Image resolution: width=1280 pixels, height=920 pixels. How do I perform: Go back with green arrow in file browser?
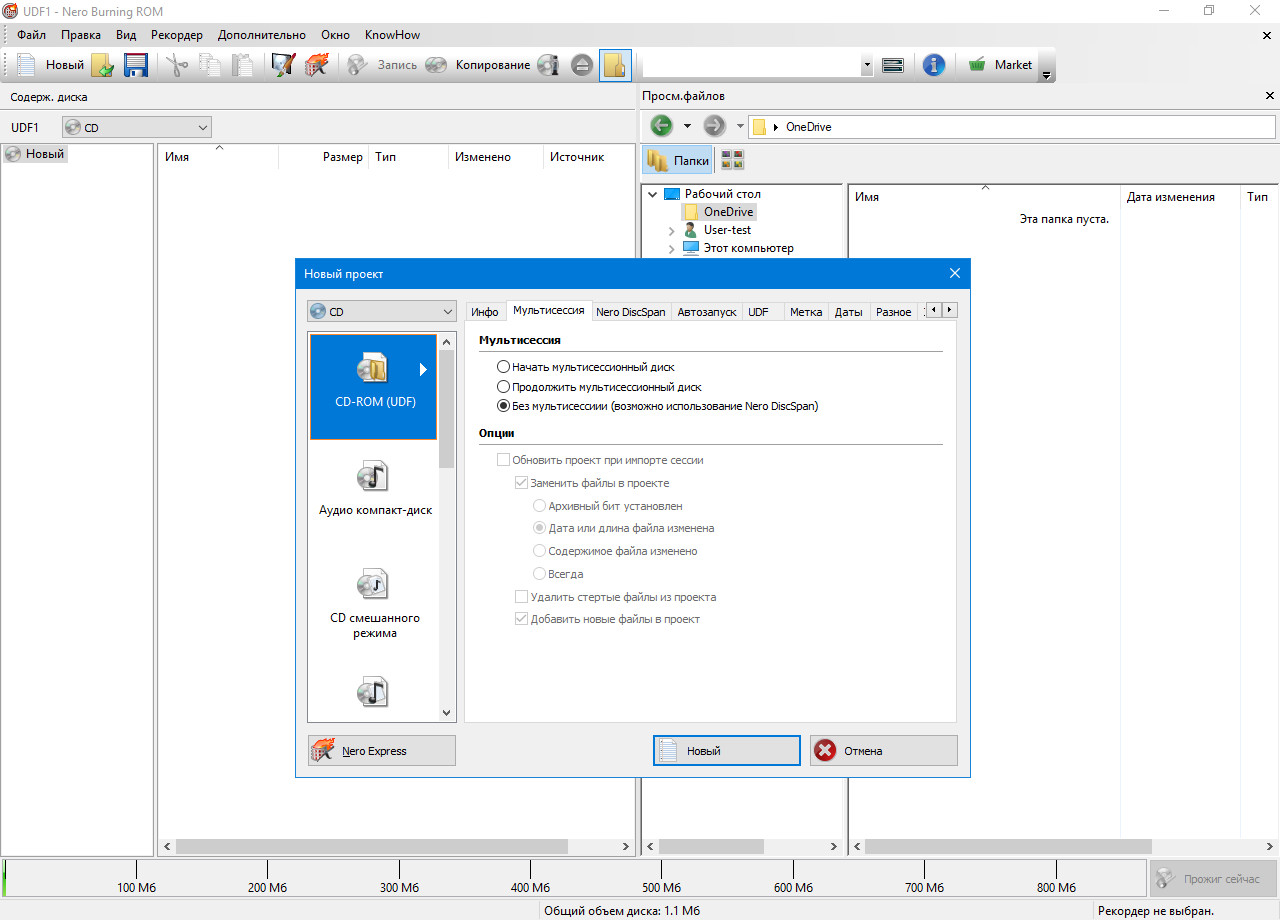(x=662, y=126)
